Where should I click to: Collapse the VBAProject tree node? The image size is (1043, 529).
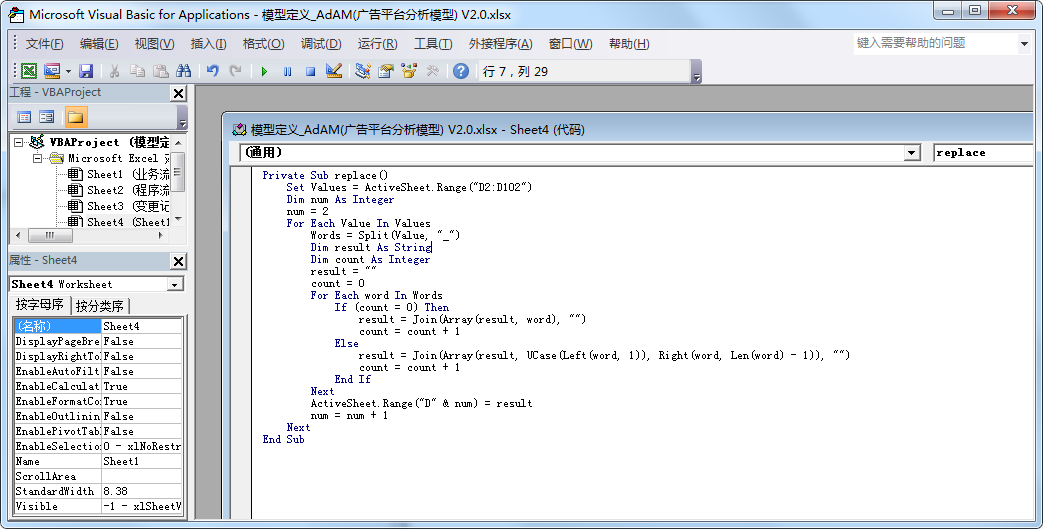click(19, 142)
